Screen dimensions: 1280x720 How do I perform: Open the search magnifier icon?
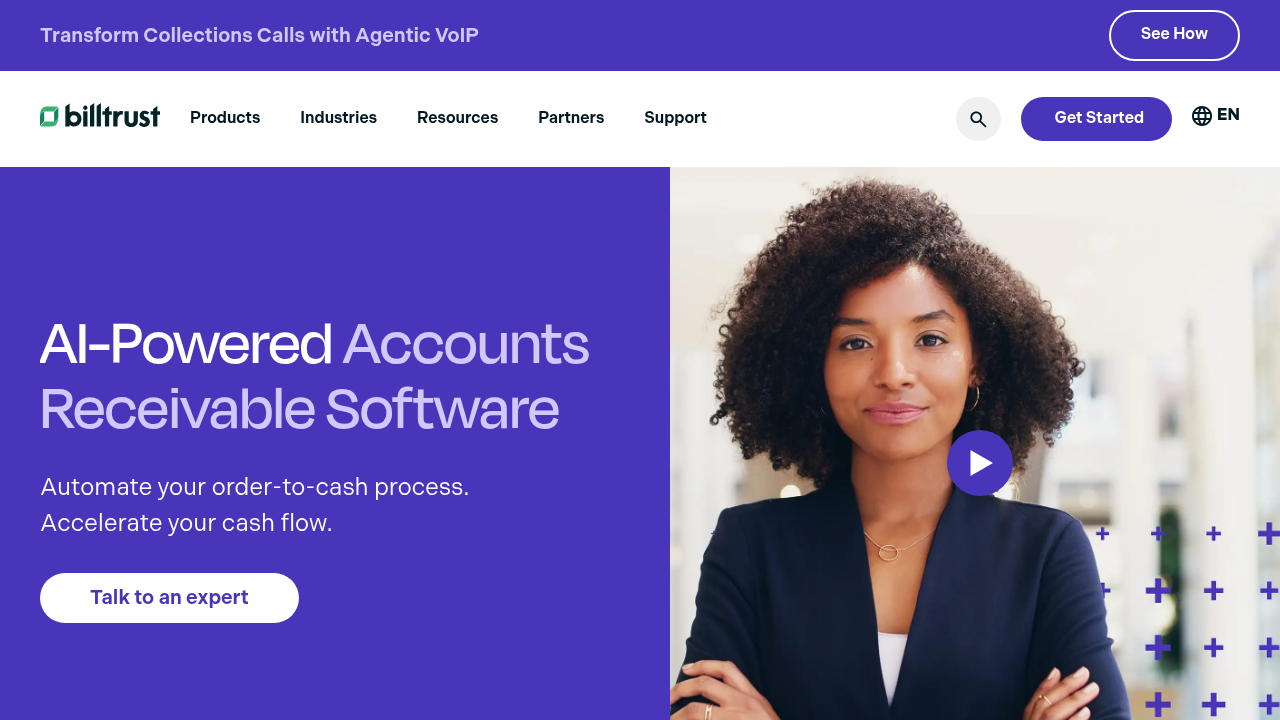[x=978, y=119]
